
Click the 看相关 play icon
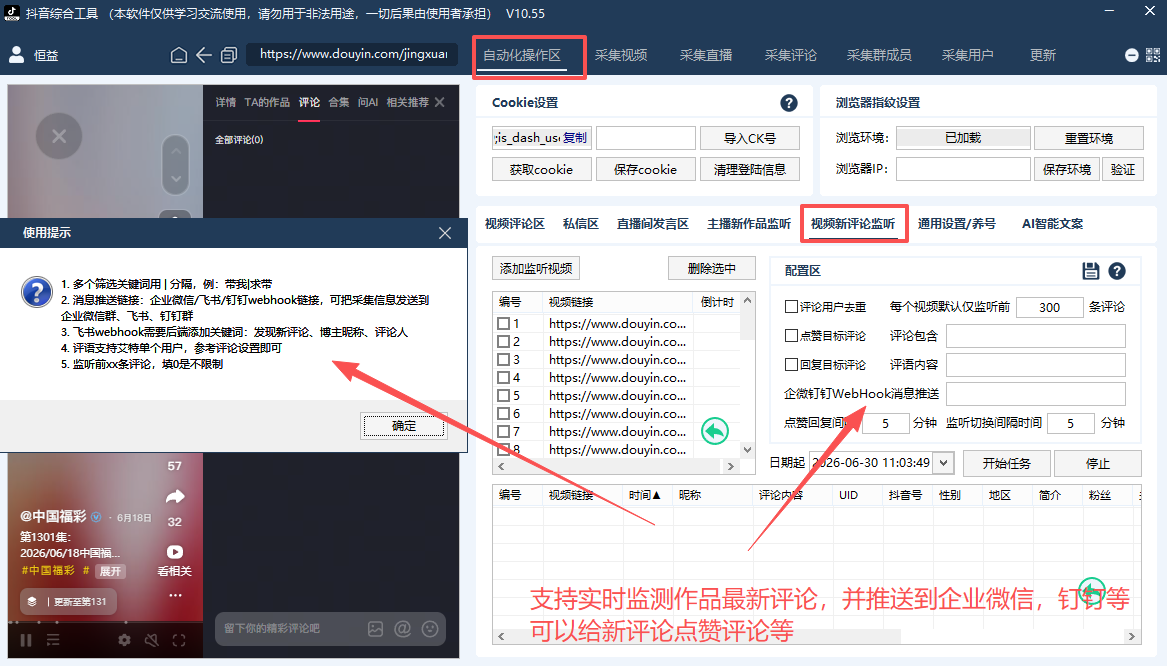[175, 552]
